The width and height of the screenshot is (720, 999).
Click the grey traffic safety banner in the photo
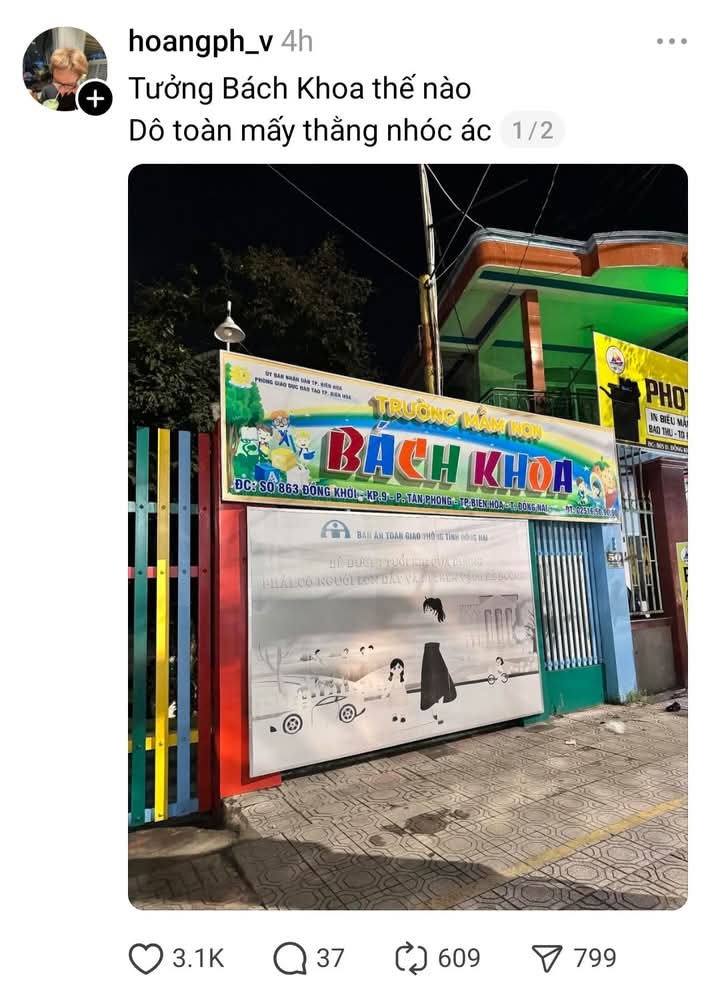pyautogui.click(x=394, y=640)
